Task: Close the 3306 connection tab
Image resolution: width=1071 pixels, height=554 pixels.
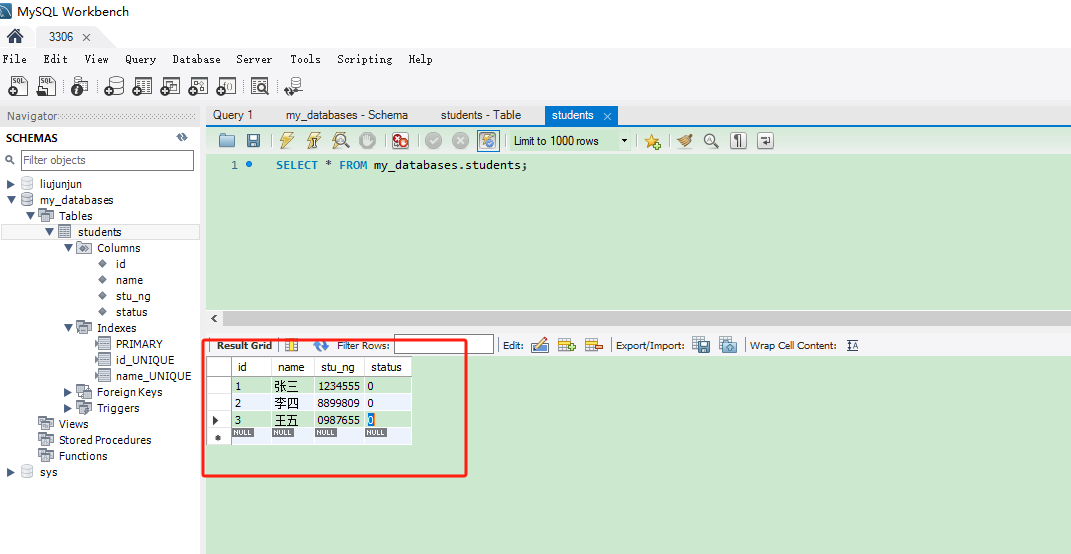Action: tap(86, 37)
